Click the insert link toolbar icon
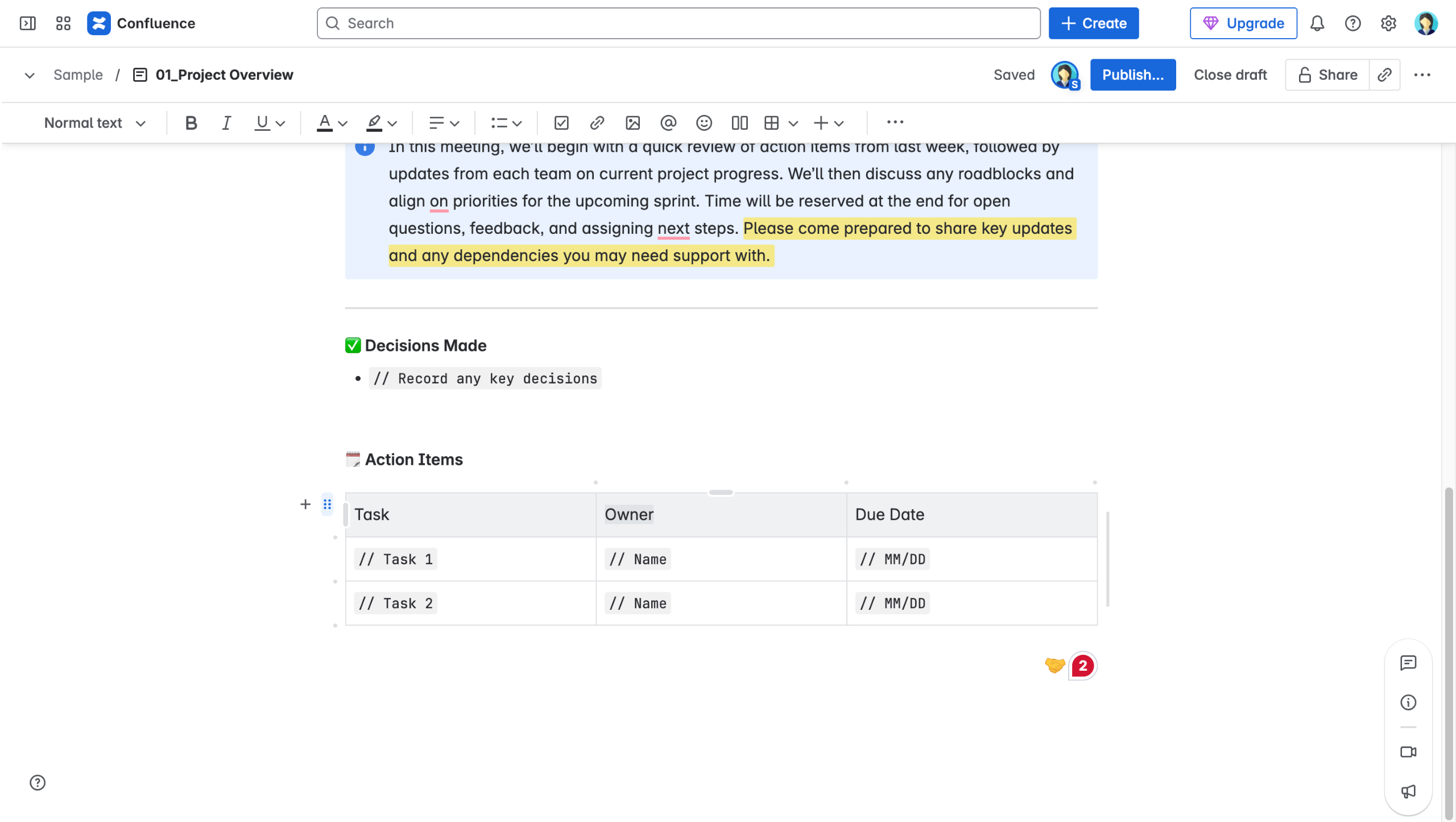1456x822 pixels. point(597,123)
